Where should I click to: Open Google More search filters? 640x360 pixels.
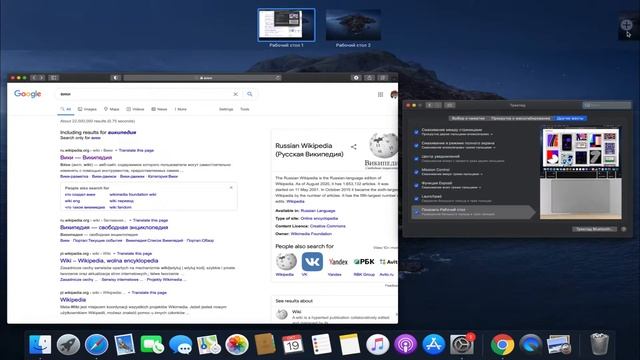tap(180, 109)
